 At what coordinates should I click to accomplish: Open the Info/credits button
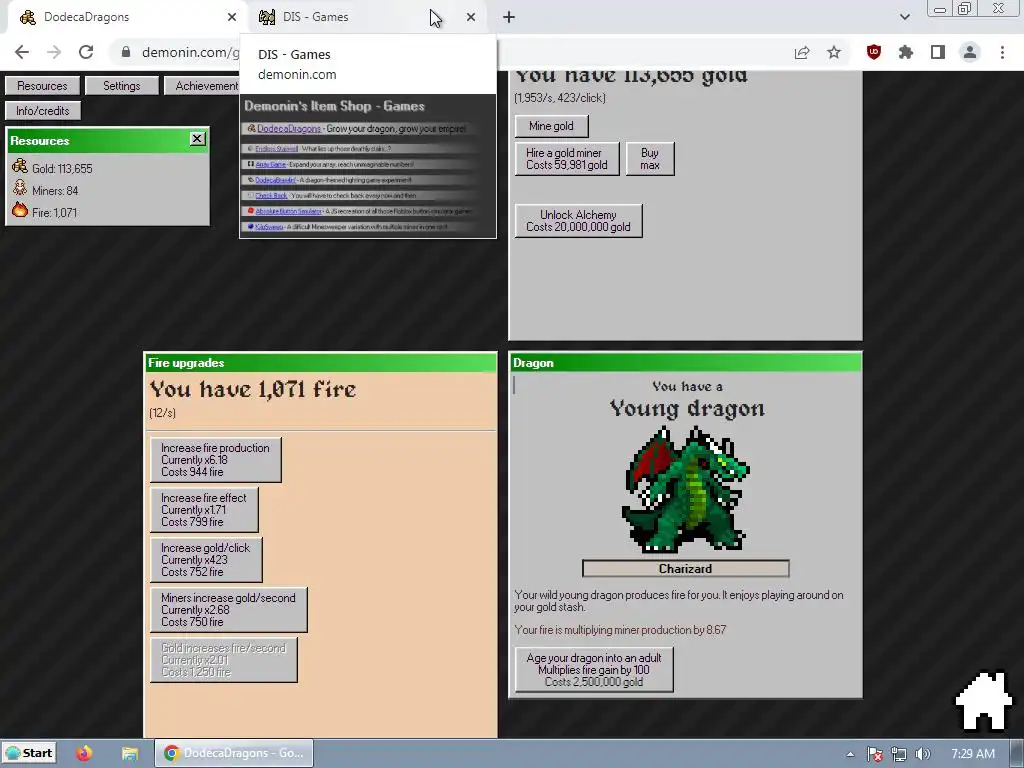(x=42, y=110)
